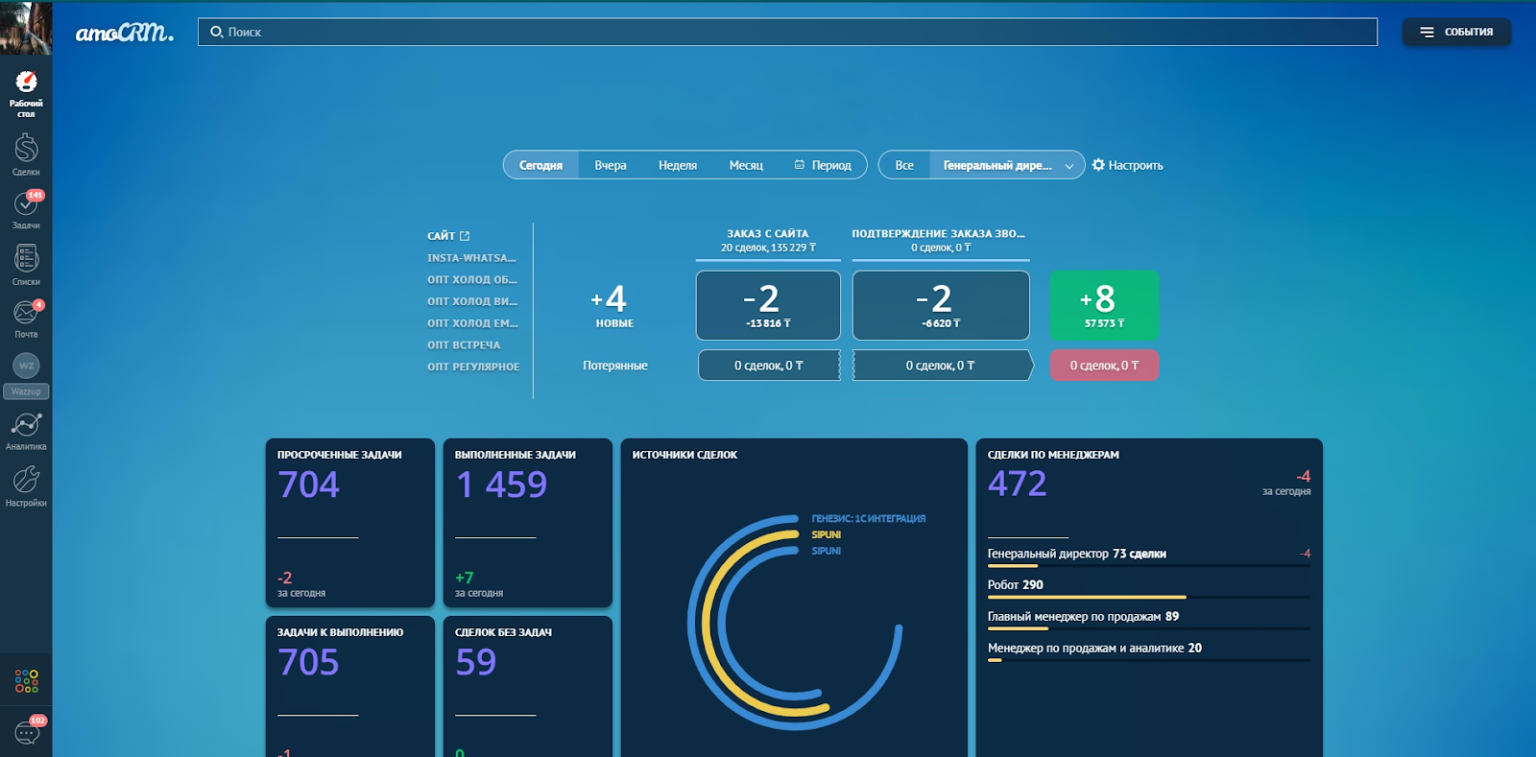Select the ОПТ РЕГУЛЯРНОЕ pipeline
Image resolution: width=1536 pixels, height=757 pixels.
[473, 367]
